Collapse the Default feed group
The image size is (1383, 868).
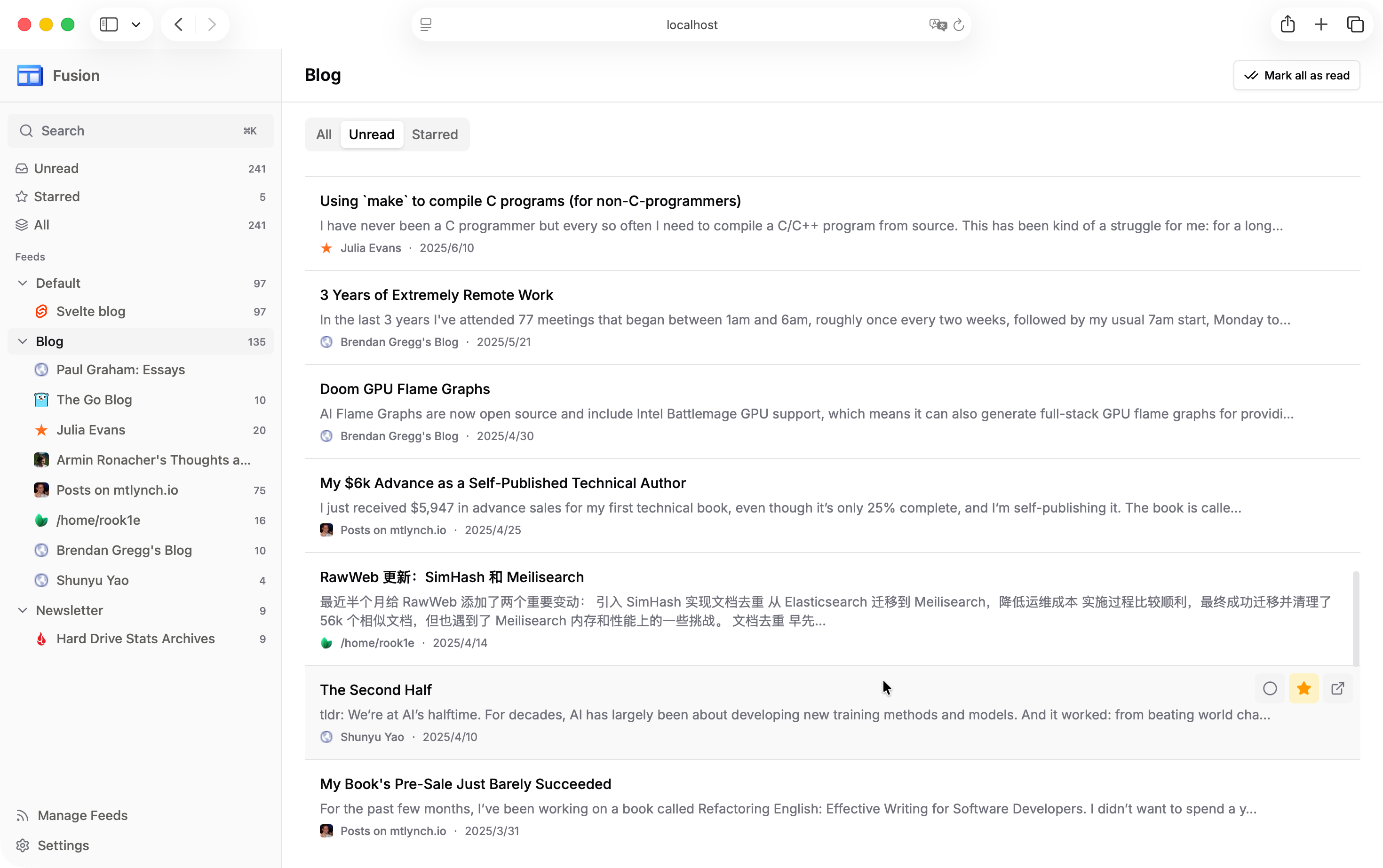(23, 283)
